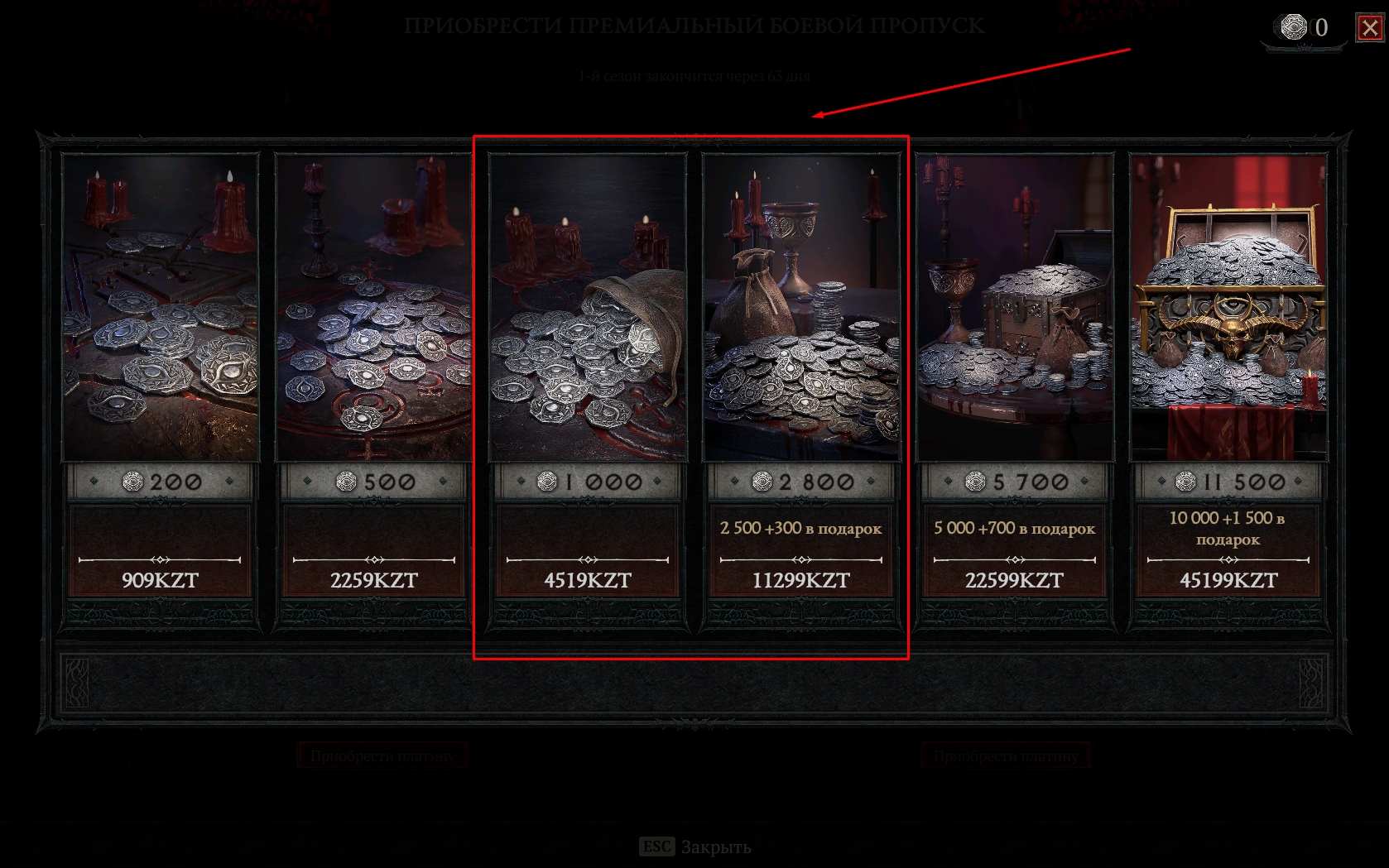
Task: Select the 11 500 platinum golden chest image
Action: tap(1228, 307)
